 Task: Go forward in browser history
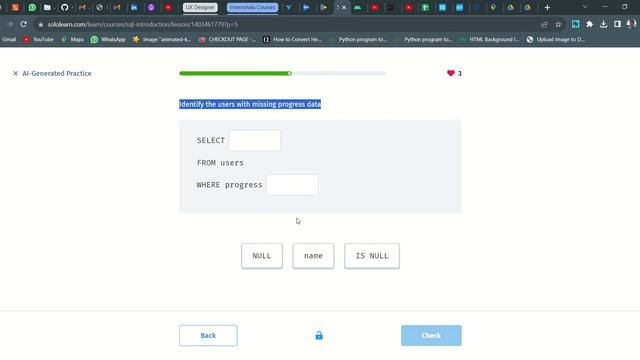coord(9,24)
